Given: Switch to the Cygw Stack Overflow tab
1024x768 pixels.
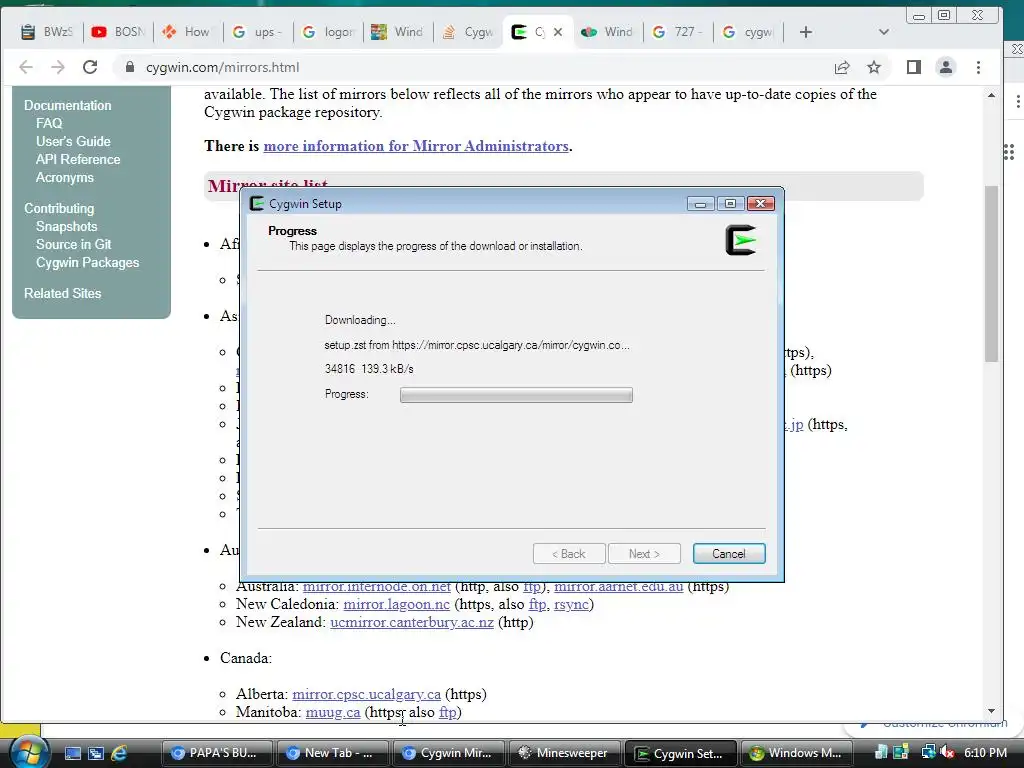Looking at the screenshot, I should point(468,32).
